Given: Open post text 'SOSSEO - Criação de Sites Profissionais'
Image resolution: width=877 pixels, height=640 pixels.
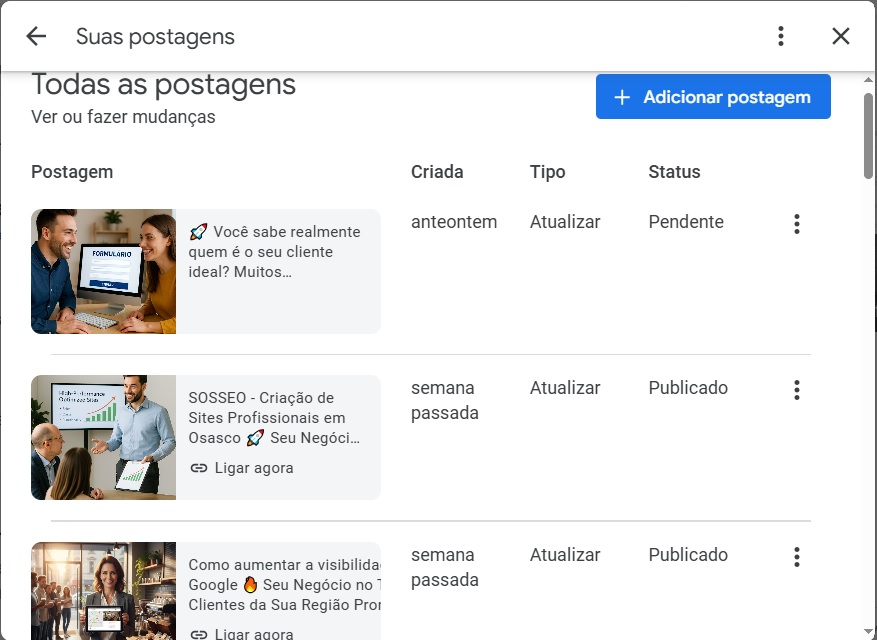Looking at the screenshot, I should (274, 418).
